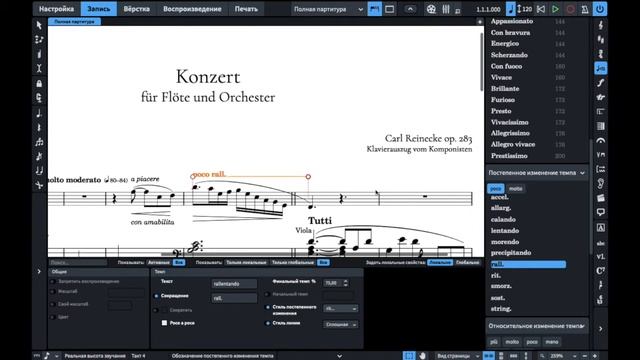The width and height of the screenshot is (640, 360).
Task: Click the meno relative tempo button
Action: [x=552, y=342]
